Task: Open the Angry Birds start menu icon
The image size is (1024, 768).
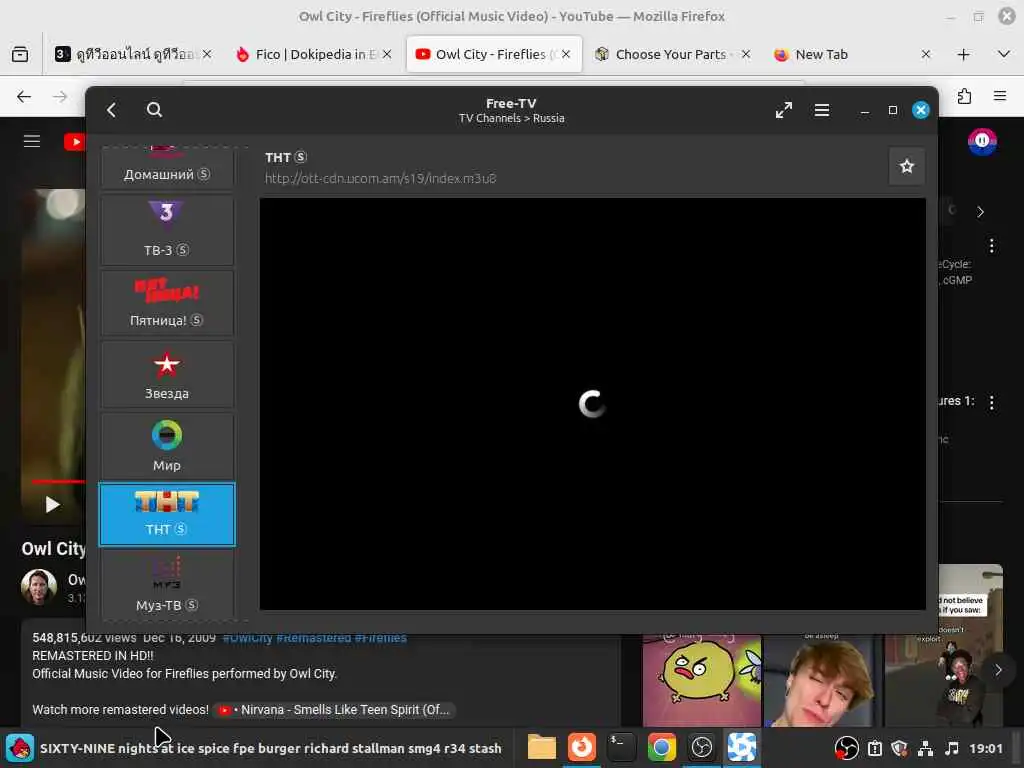Action: coord(20,748)
